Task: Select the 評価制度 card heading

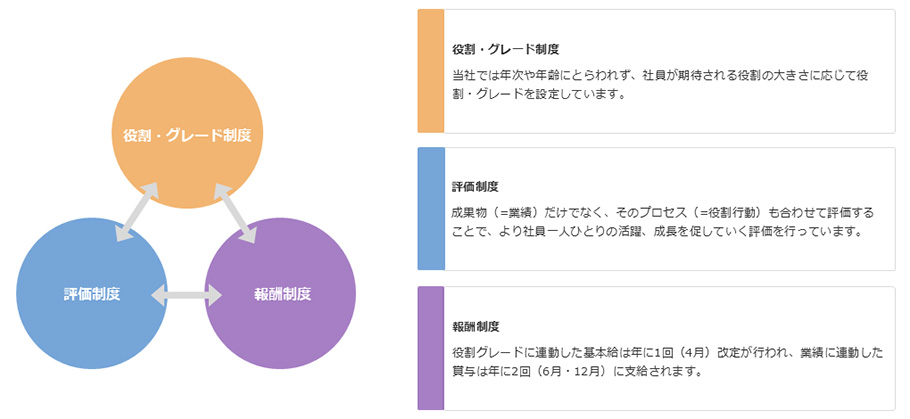Action: click(x=475, y=187)
